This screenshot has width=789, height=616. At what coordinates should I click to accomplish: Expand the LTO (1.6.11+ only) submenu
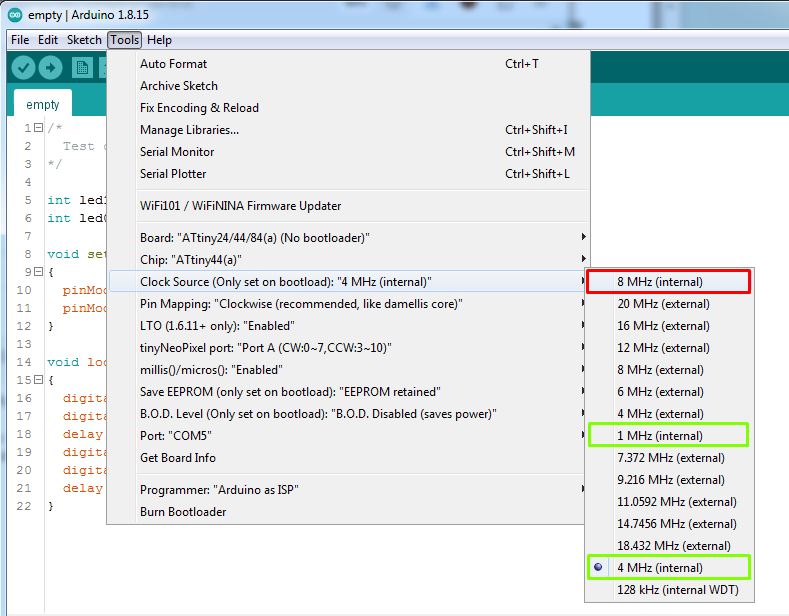[x=348, y=326]
